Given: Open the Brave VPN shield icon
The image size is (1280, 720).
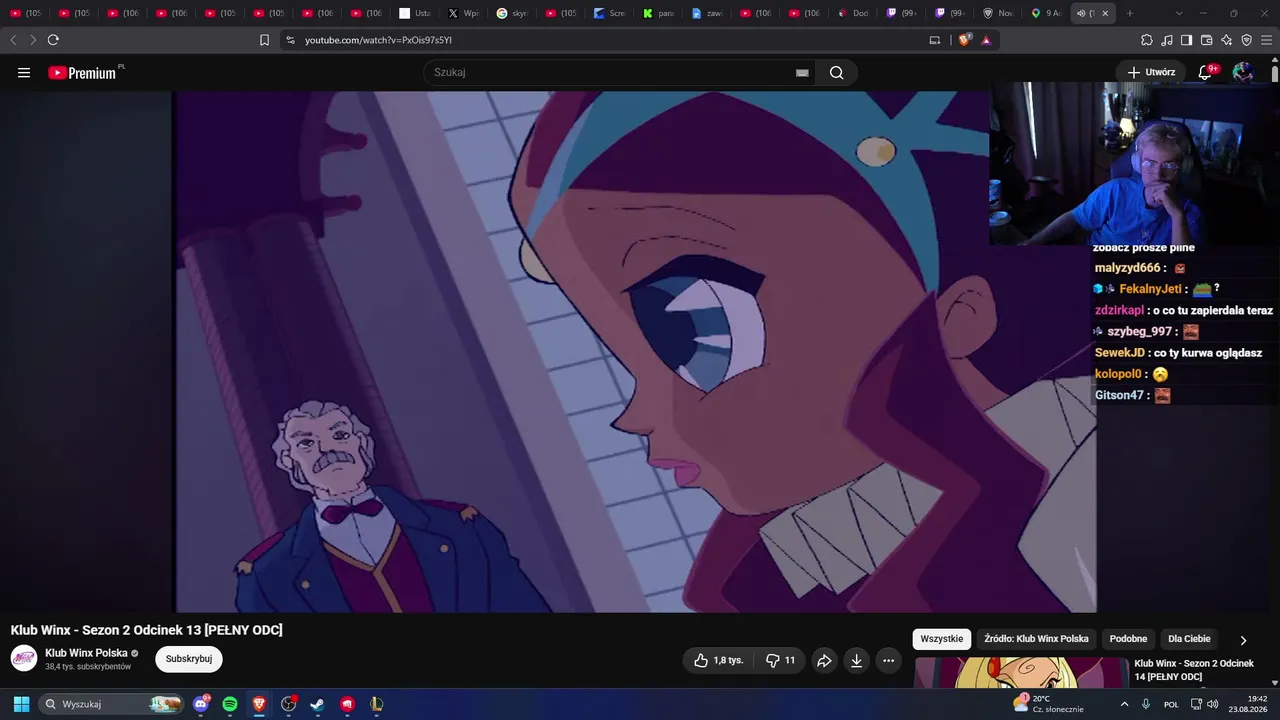Looking at the screenshot, I should tap(1247, 40).
